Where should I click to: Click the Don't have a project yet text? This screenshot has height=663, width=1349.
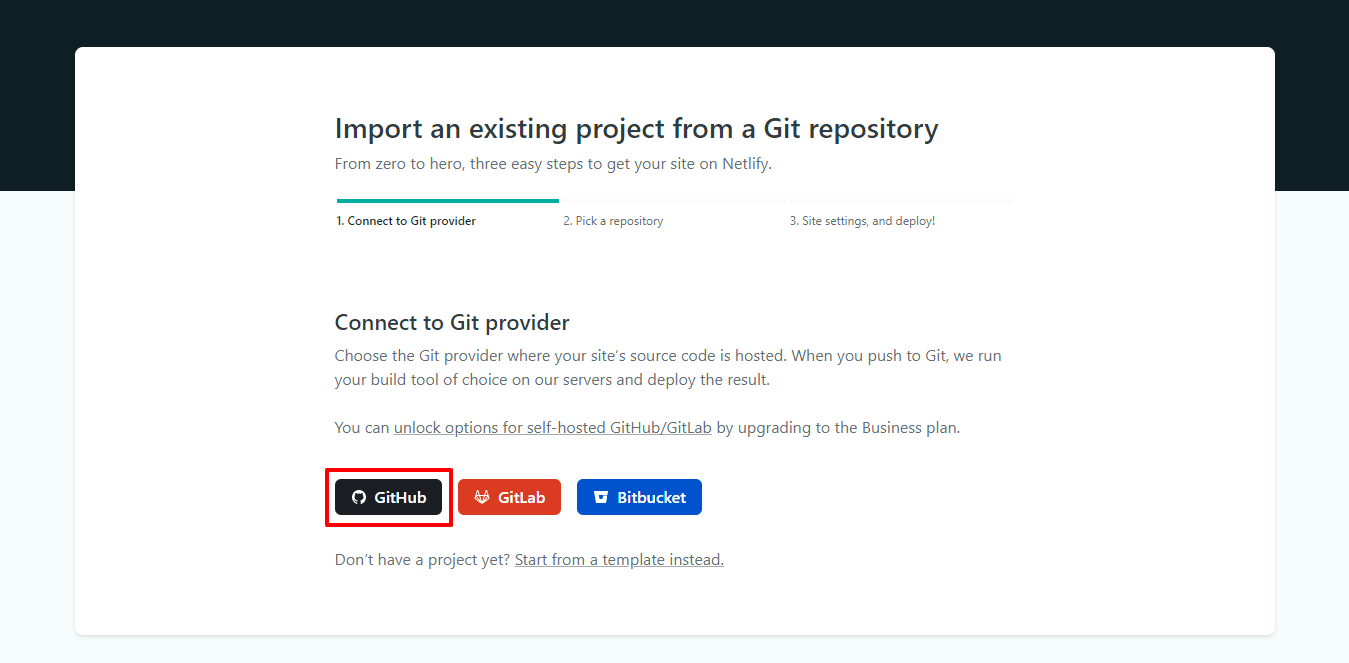click(x=422, y=560)
